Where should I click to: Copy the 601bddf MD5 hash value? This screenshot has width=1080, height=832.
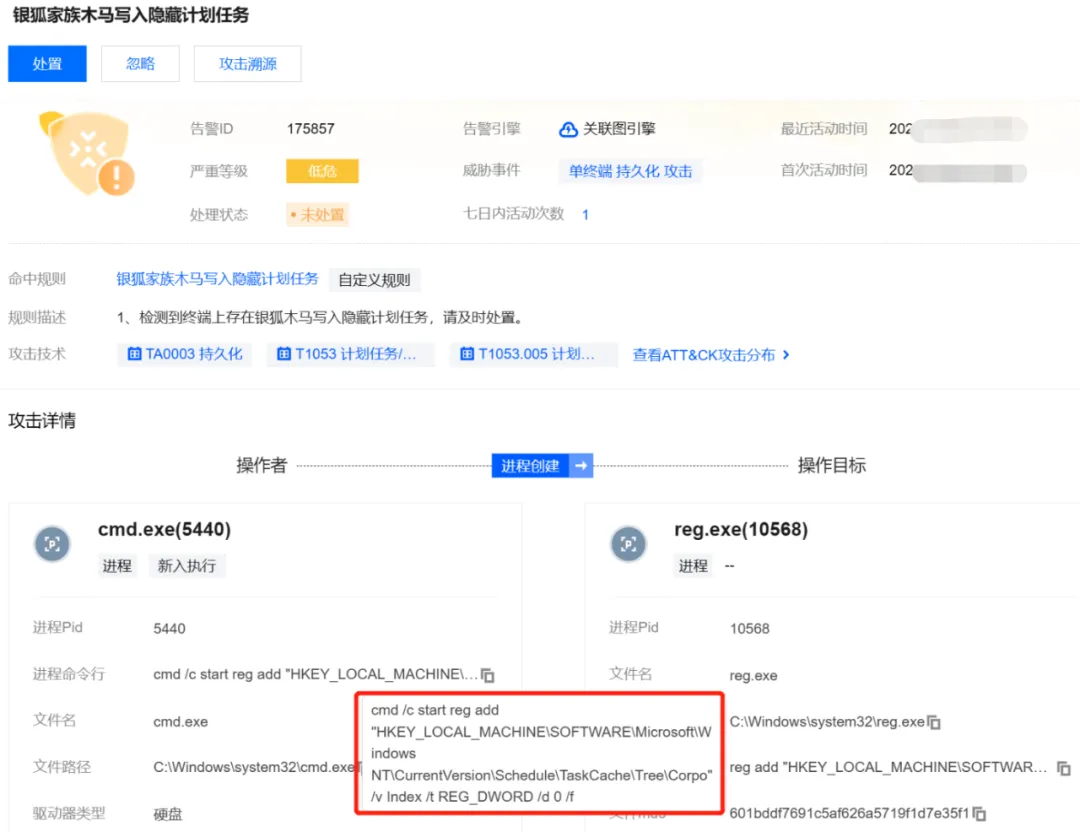(x=980, y=814)
